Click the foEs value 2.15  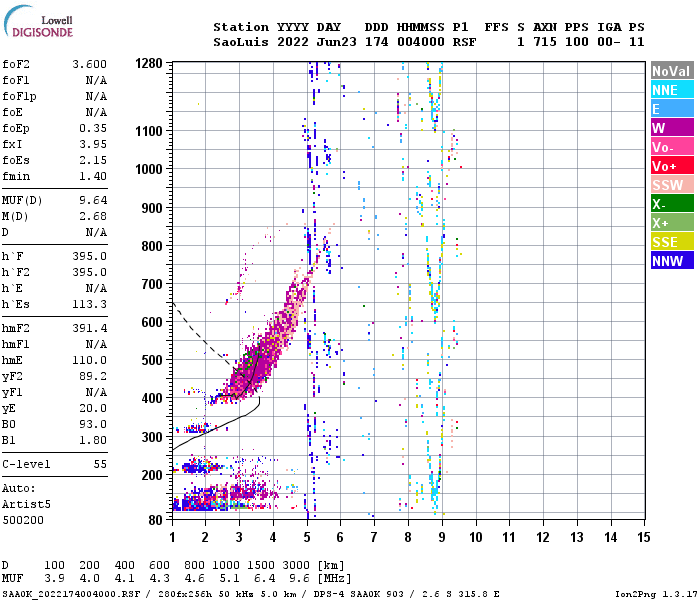point(93,160)
